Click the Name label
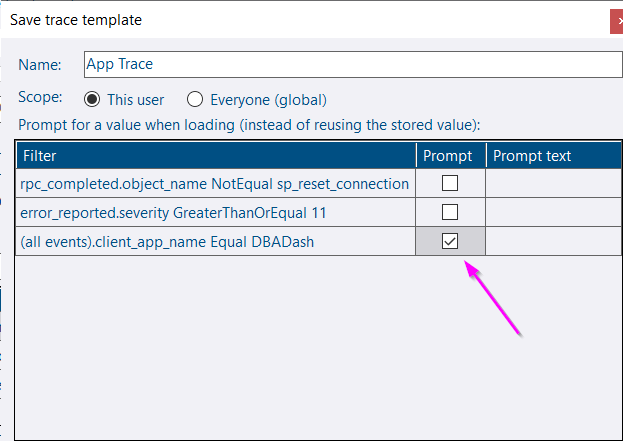 click(x=40, y=65)
